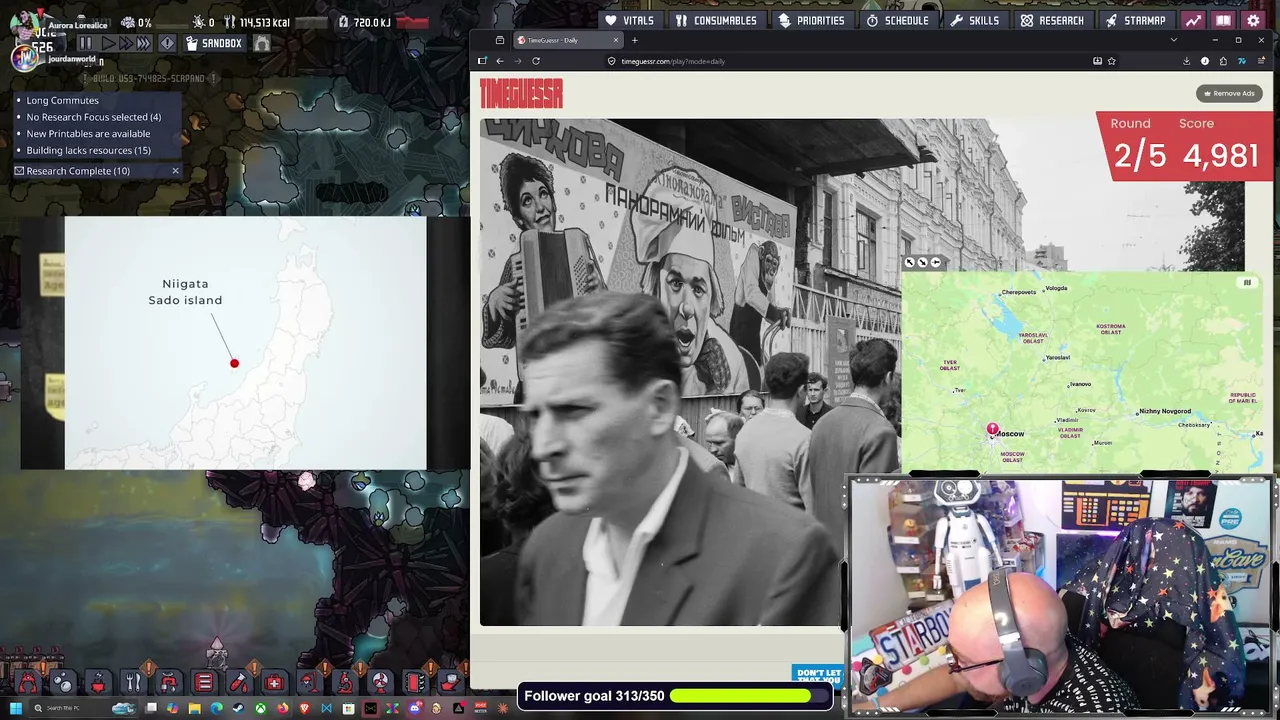Dismiss the Research Complete notification
Image resolution: width=1280 pixels, height=720 pixels.
tap(175, 171)
